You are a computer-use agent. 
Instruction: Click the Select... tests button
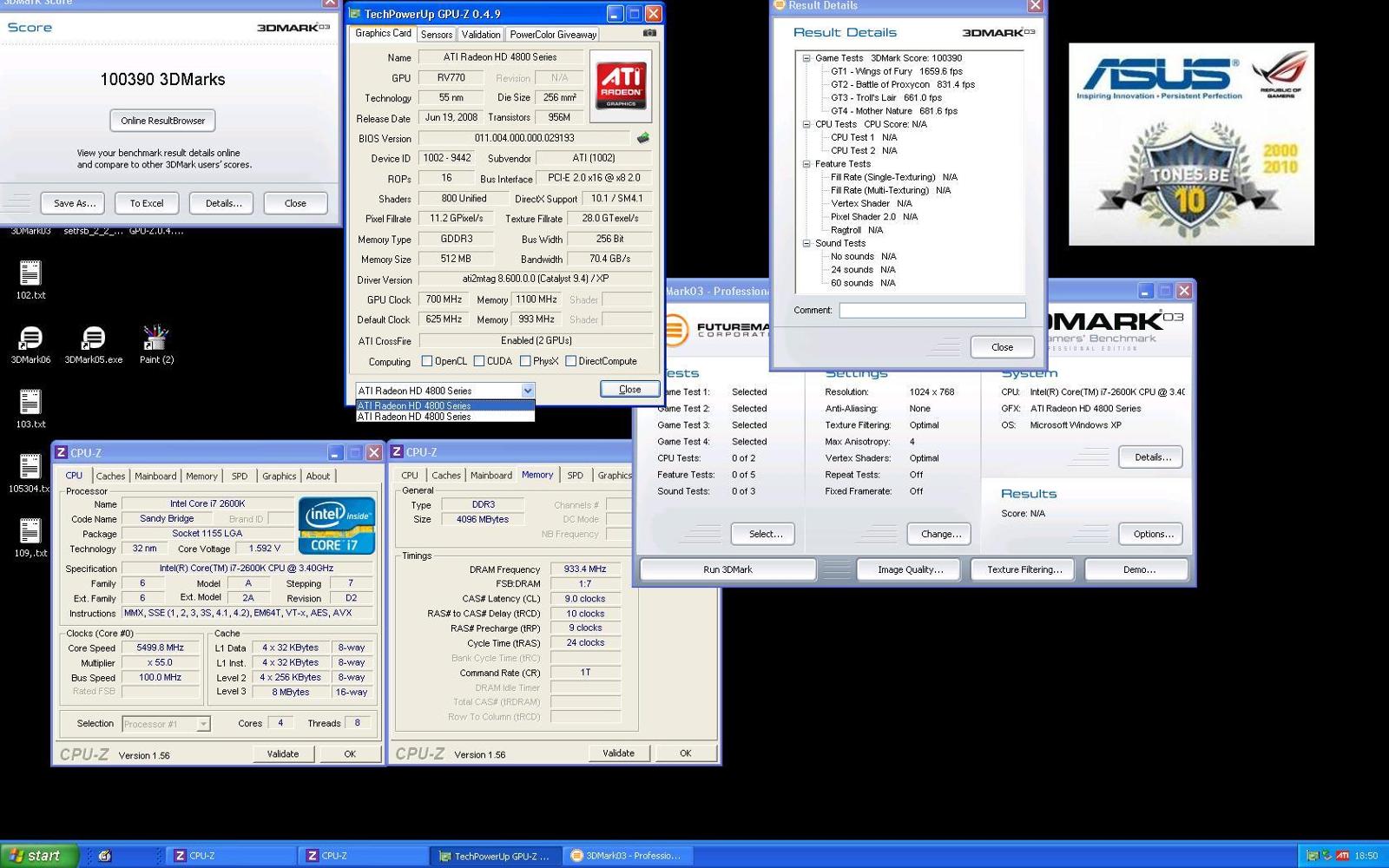(x=765, y=534)
